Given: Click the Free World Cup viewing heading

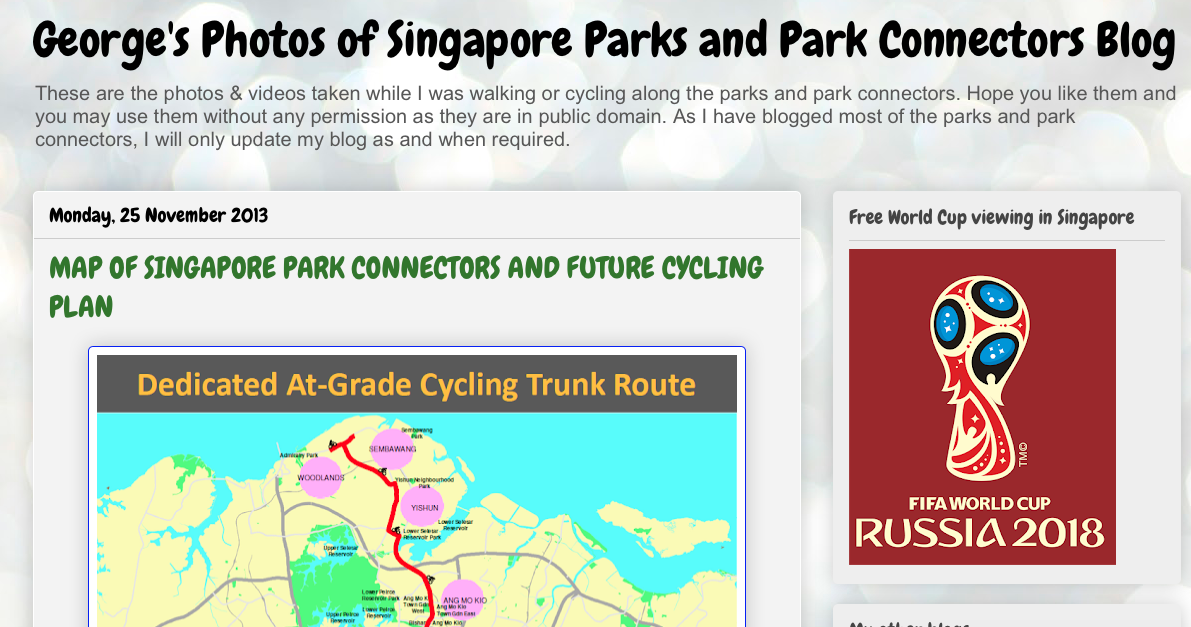Looking at the screenshot, I should [990, 217].
